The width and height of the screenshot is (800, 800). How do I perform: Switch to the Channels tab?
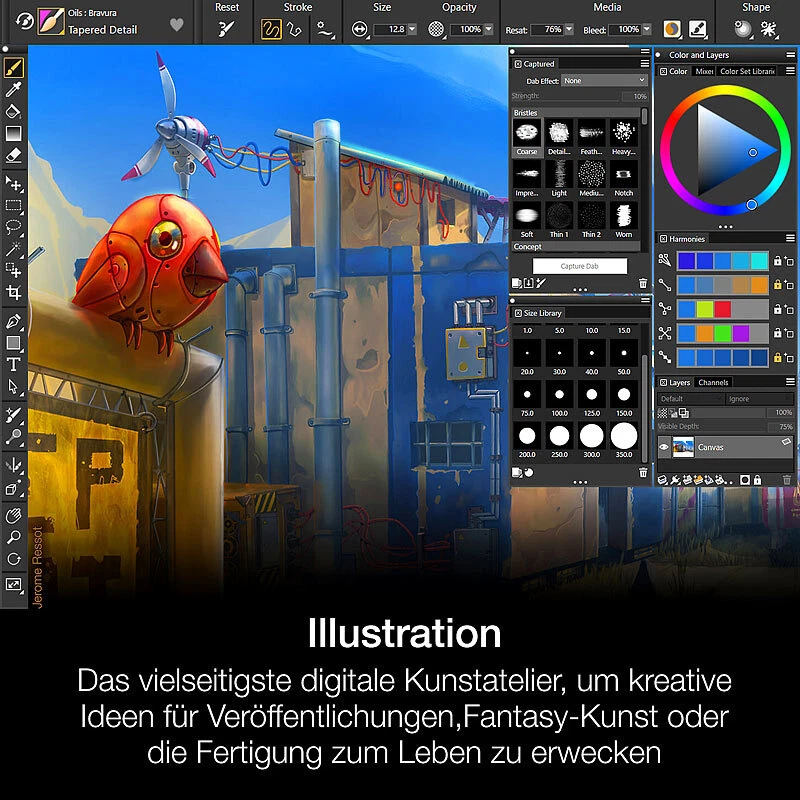tap(712, 382)
